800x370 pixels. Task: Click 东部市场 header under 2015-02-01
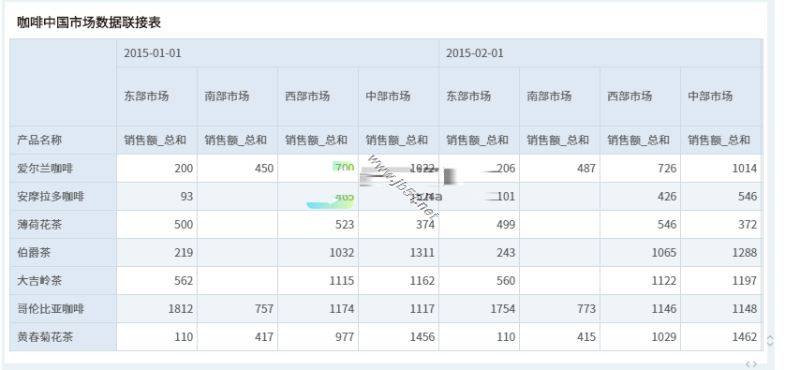pos(468,96)
